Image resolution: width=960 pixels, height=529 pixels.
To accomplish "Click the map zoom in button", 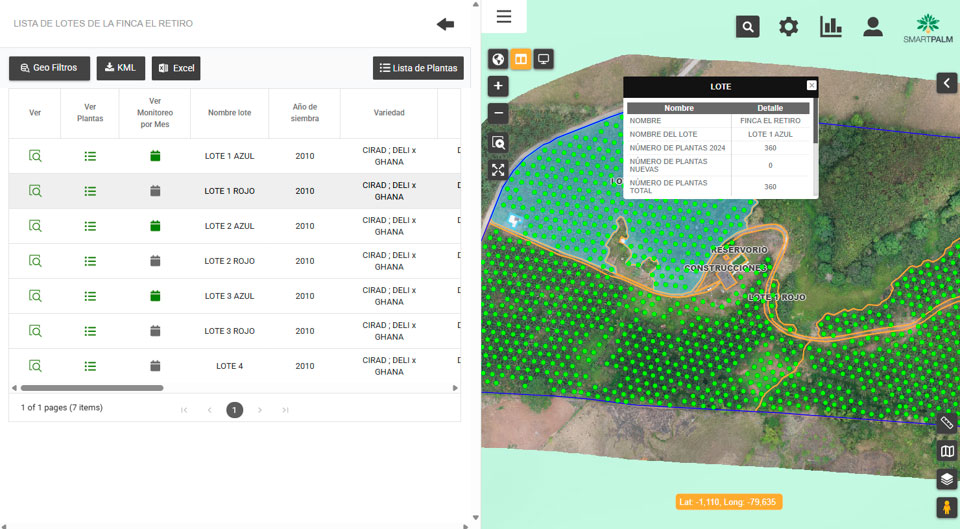I will pos(498,86).
